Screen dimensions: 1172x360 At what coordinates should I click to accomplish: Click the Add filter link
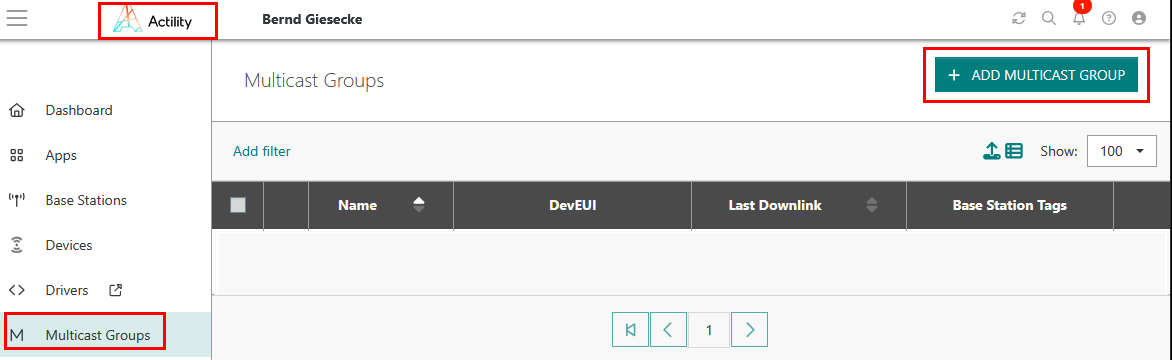pos(262,152)
